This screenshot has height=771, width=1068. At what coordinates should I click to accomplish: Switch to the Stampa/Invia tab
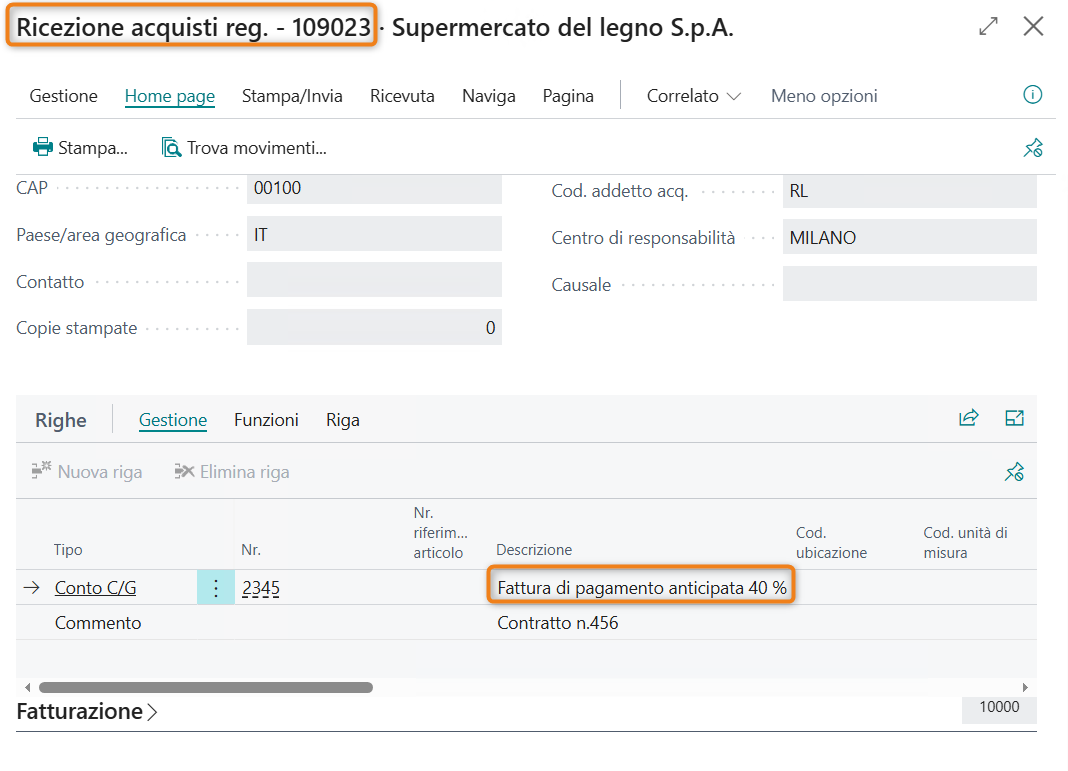pyautogui.click(x=292, y=96)
